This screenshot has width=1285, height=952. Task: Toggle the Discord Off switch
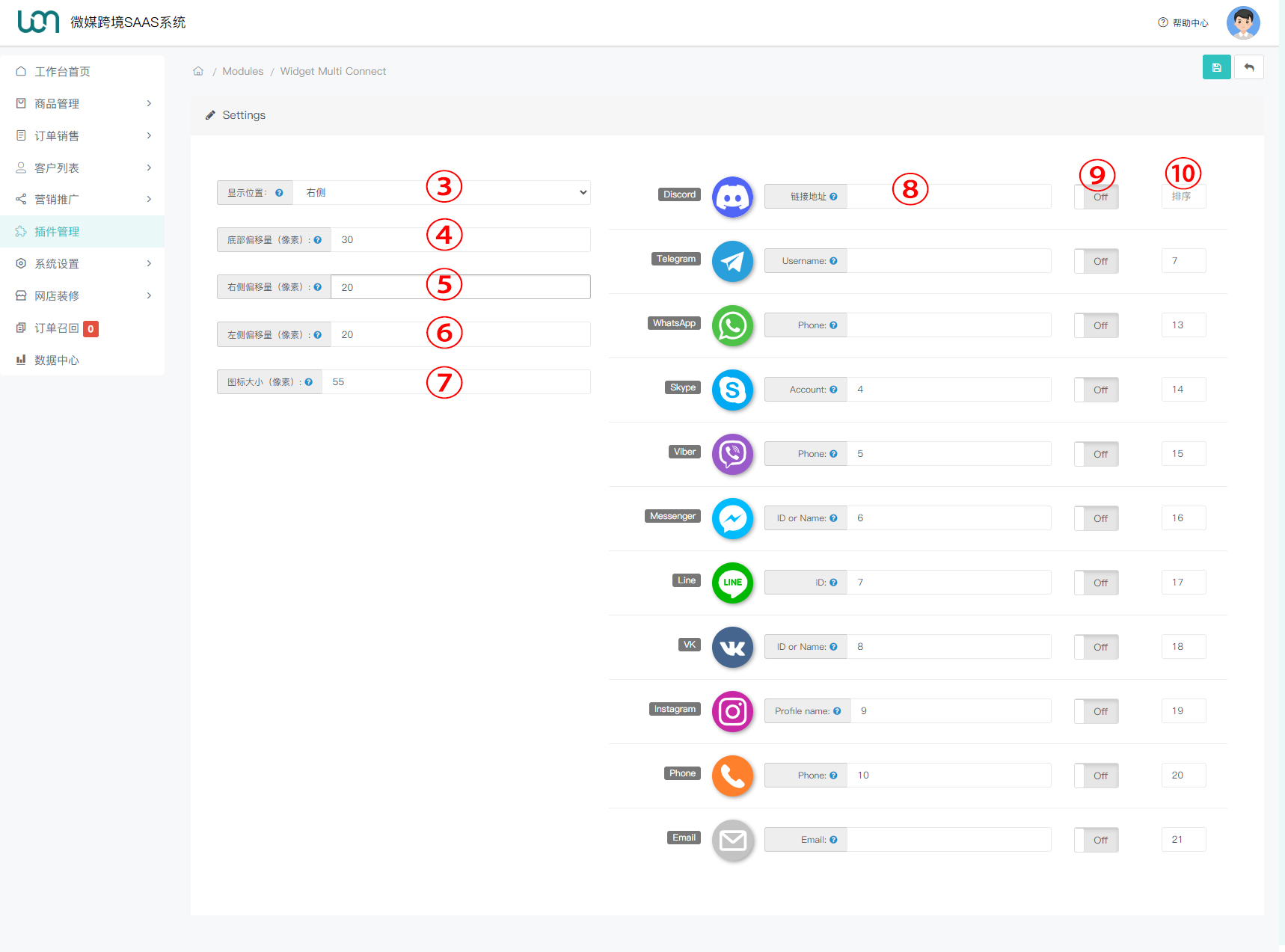[x=1097, y=197]
